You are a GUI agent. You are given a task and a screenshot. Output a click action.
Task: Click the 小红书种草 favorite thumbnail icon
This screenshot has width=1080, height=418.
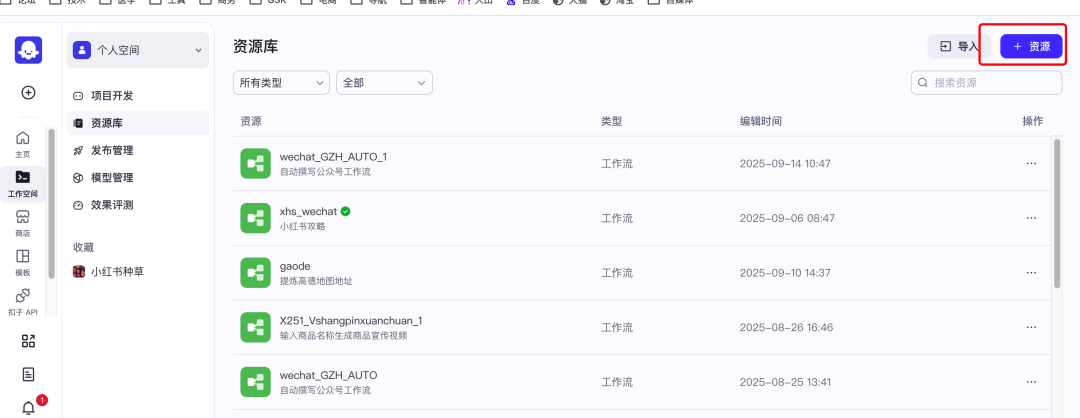[x=79, y=272]
